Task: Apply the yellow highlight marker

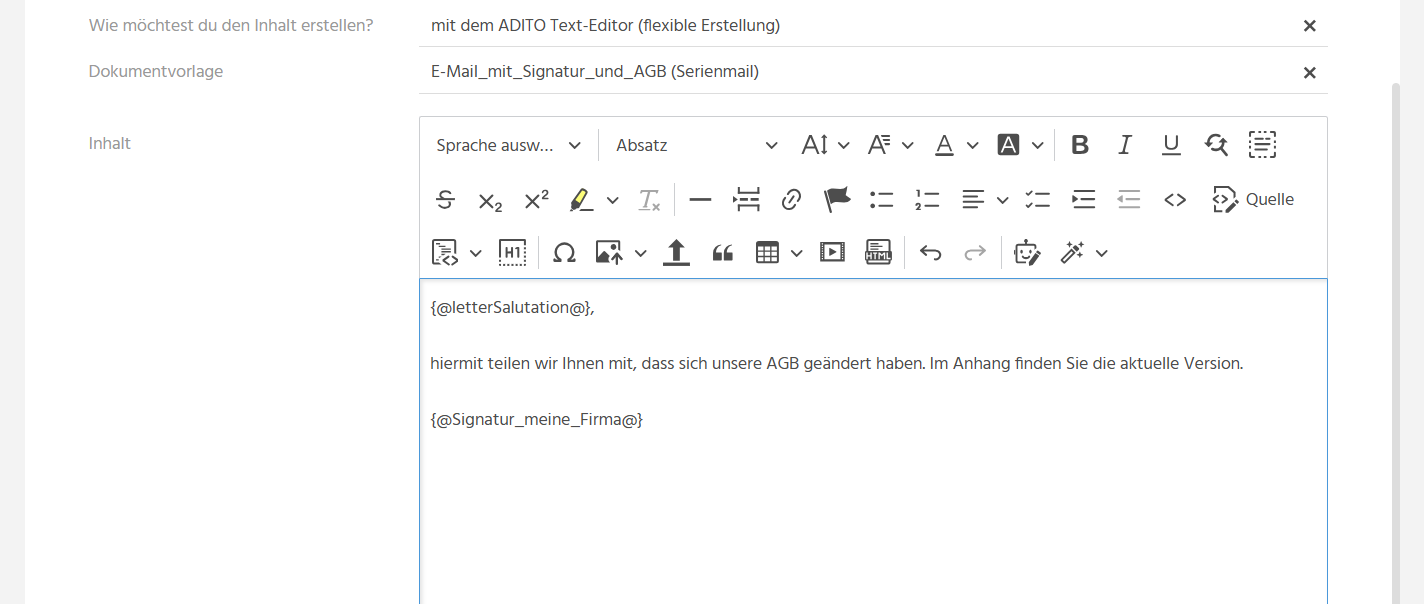Action: (x=581, y=199)
